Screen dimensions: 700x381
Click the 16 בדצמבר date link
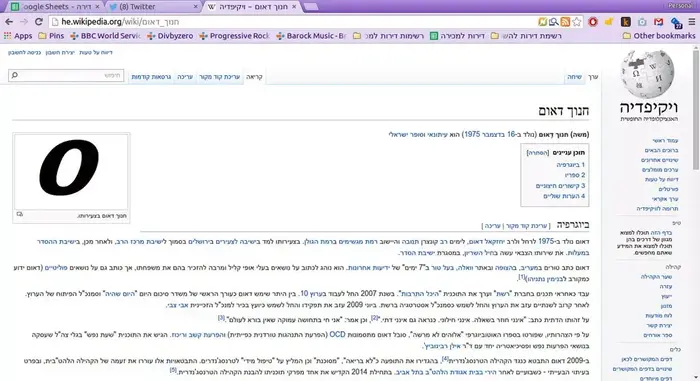point(500,134)
